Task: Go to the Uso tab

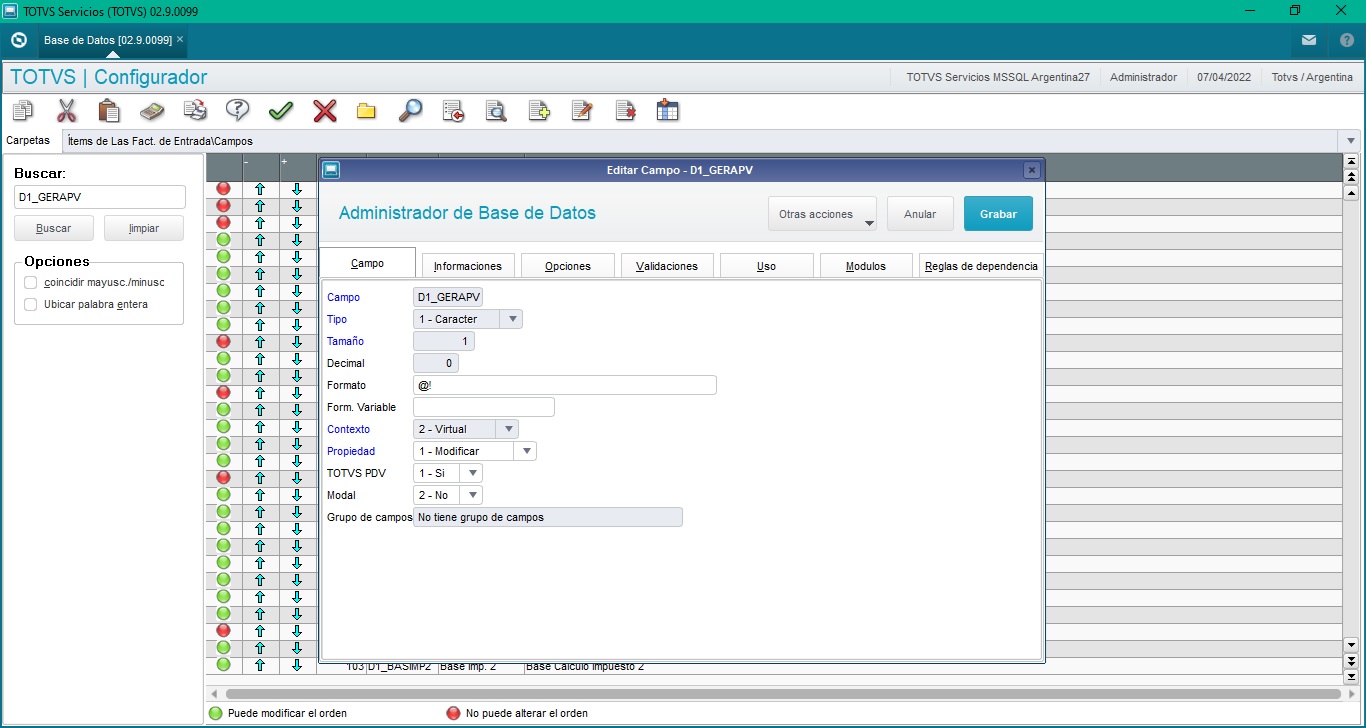Action: (x=766, y=266)
